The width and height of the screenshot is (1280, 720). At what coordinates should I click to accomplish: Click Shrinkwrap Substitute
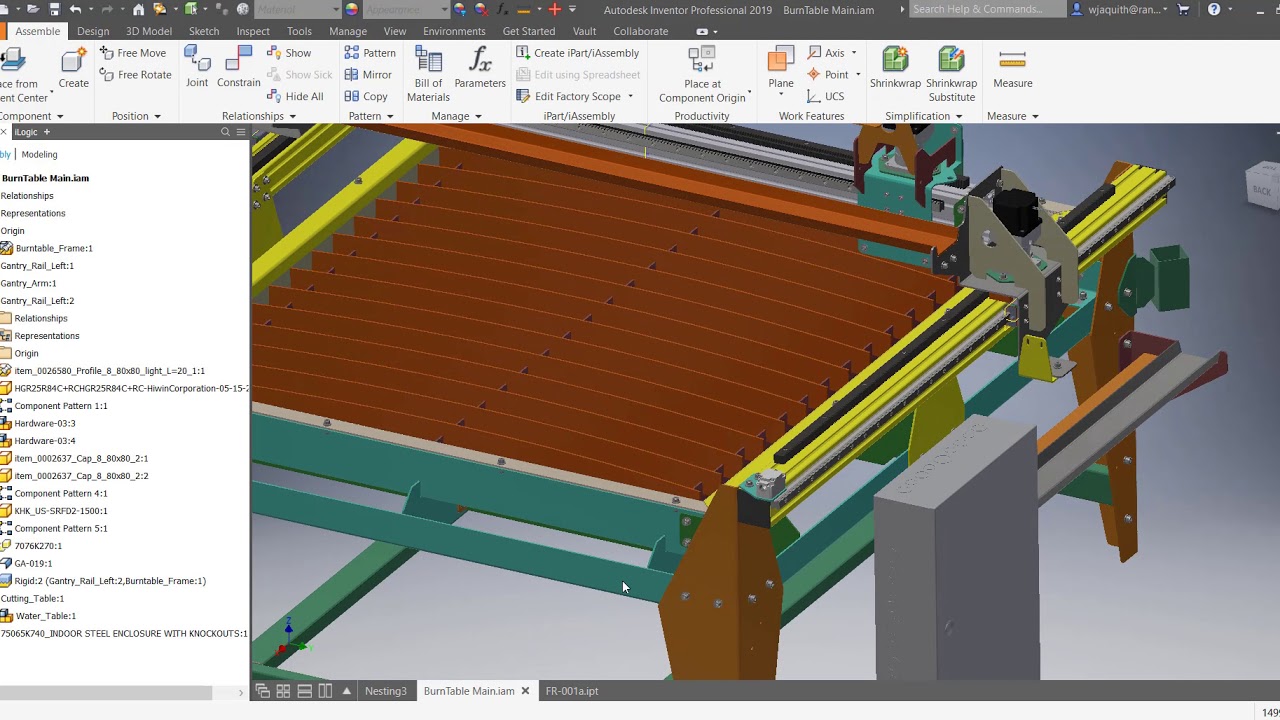click(x=952, y=75)
